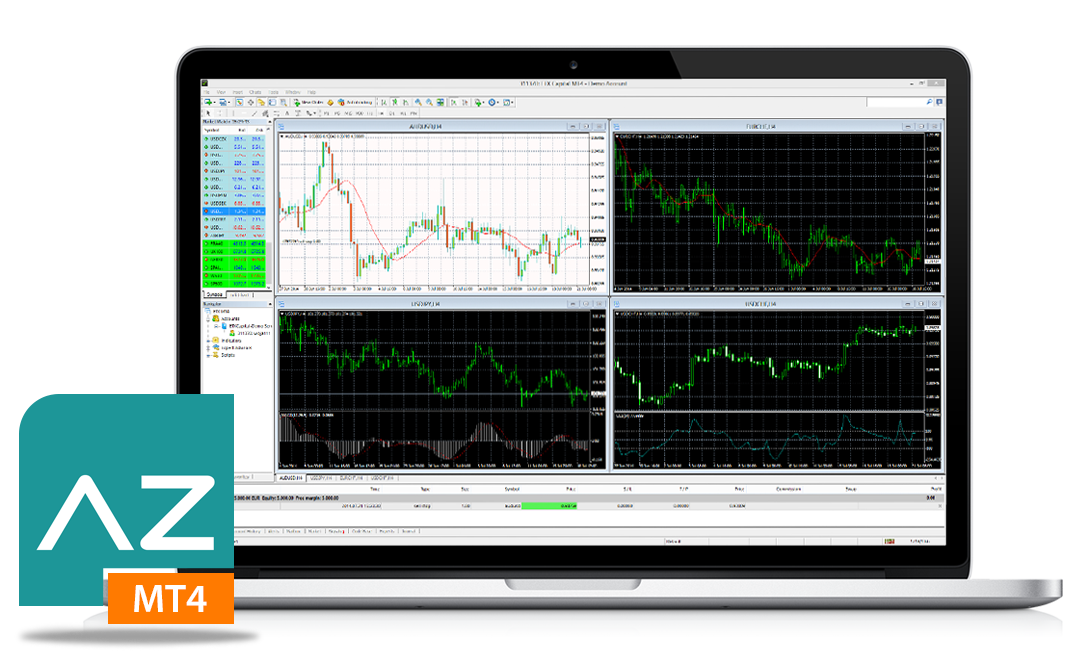Screen dimensions: 1077x652
Task: Tile chart windows using toolbar icon
Action: tap(440, 102)
